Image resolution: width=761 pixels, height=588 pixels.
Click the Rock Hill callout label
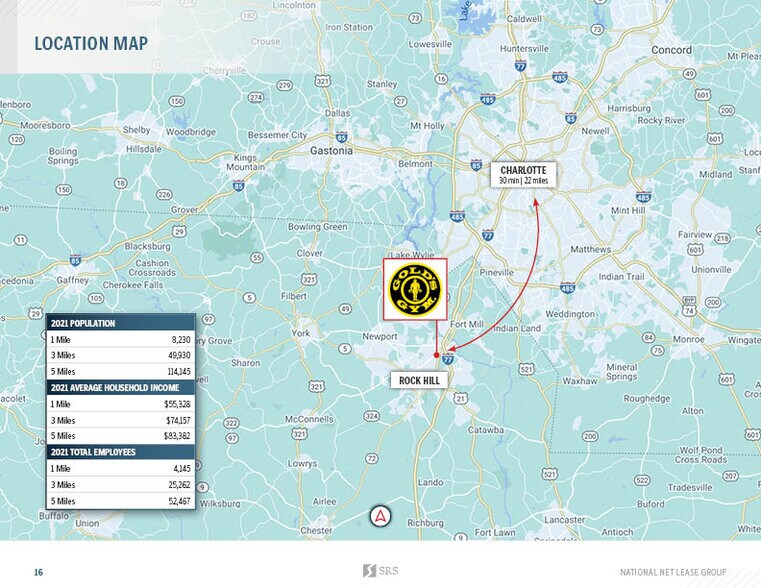pyautogui.click(x=419, y=380)
